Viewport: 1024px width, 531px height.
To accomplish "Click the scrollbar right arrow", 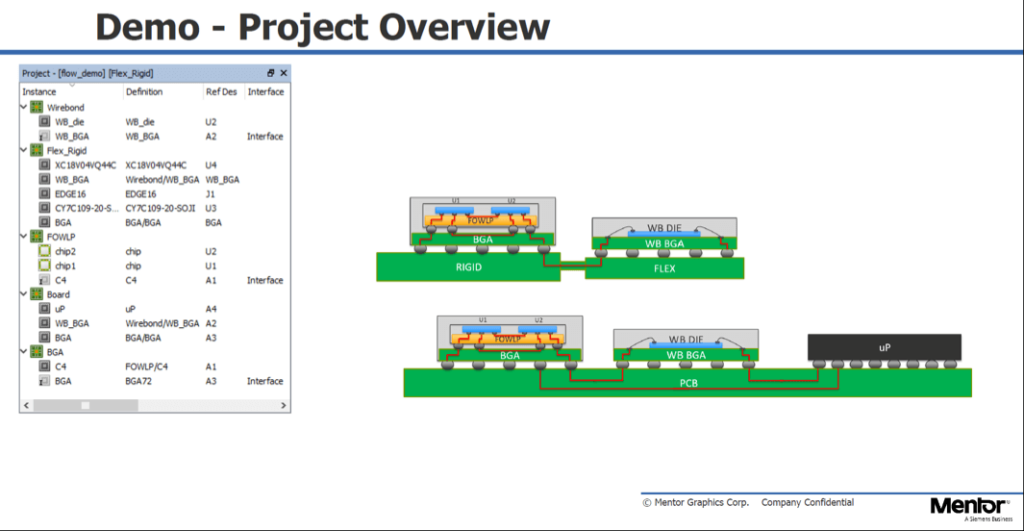I will click(x=285, y=405).
